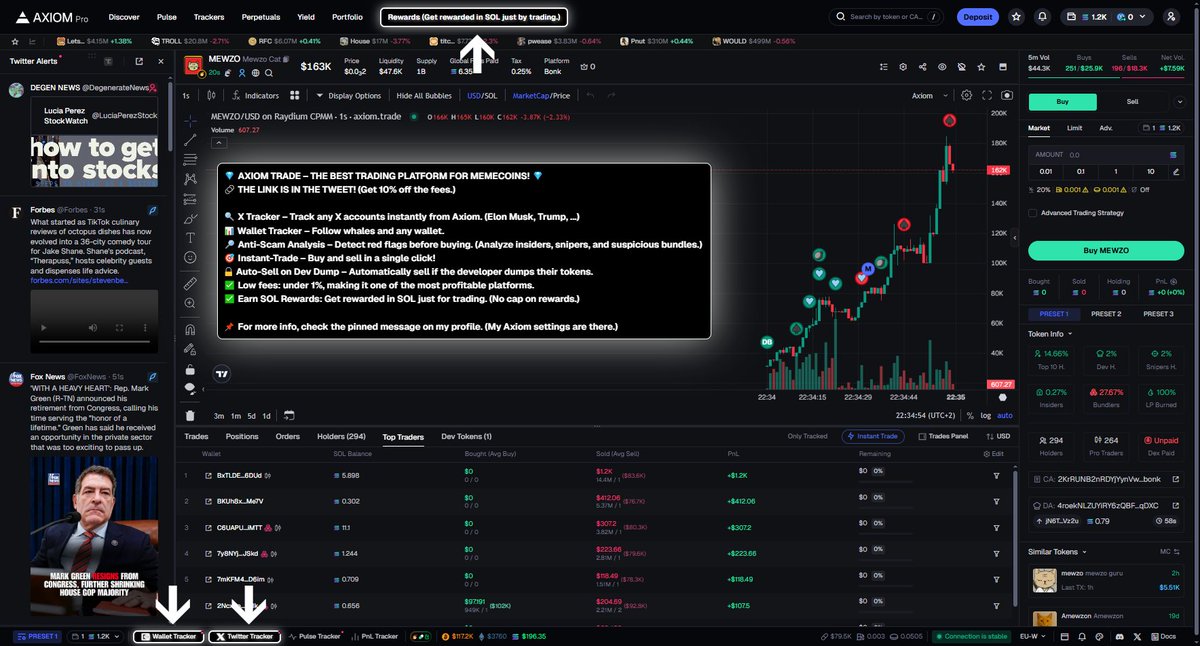The height and width of the screenshot is (646, 1200).
Task: Switch to the Dev Tokens (1) tab
Action: pos(467,436)
